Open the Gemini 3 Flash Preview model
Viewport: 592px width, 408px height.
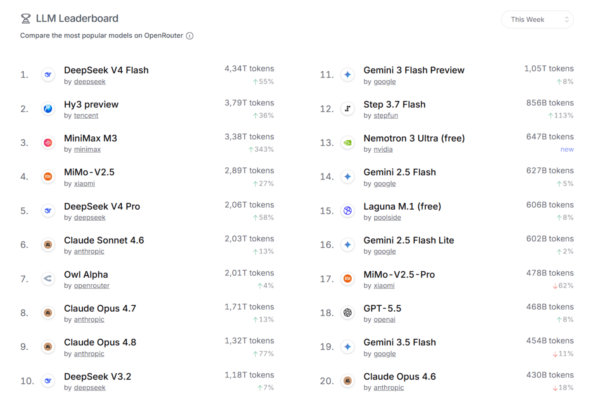click(x=414, y=70)
